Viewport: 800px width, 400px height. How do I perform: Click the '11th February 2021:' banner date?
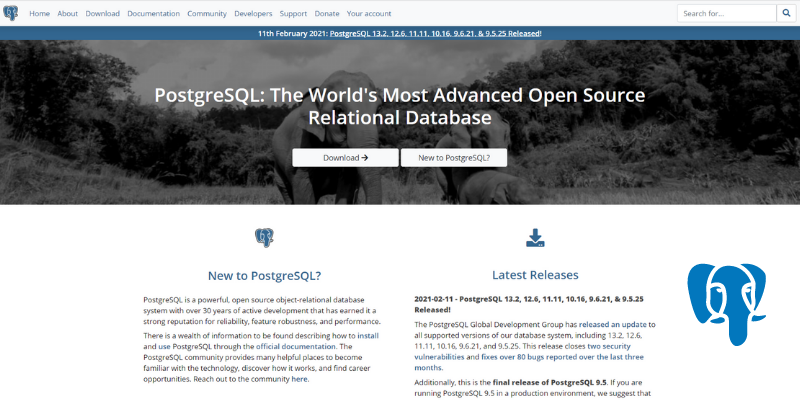293,33
